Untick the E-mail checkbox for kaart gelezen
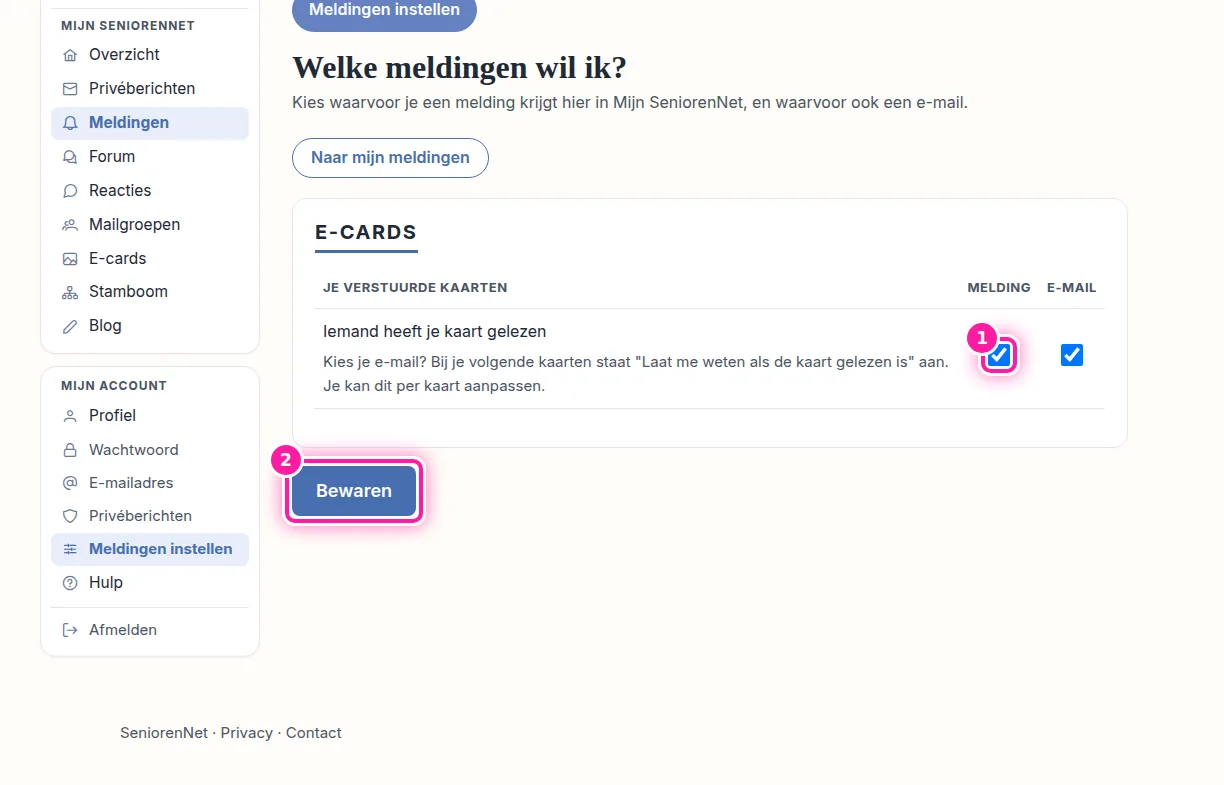This screenshot has width=1224, height=785. (x=1072, y=355)
